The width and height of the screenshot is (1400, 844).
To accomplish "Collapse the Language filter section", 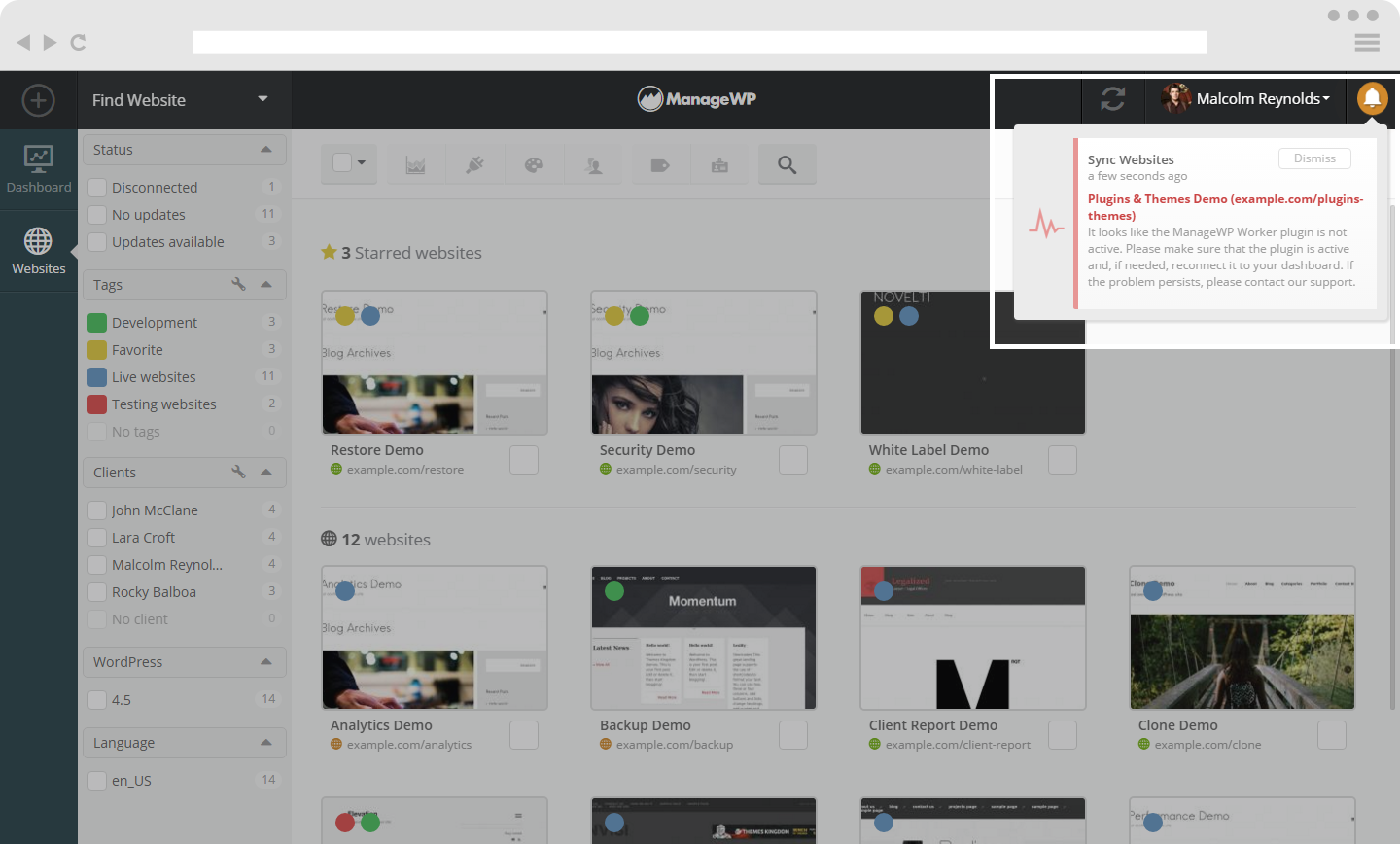I will pyautogui.click(x=266, y=742).
